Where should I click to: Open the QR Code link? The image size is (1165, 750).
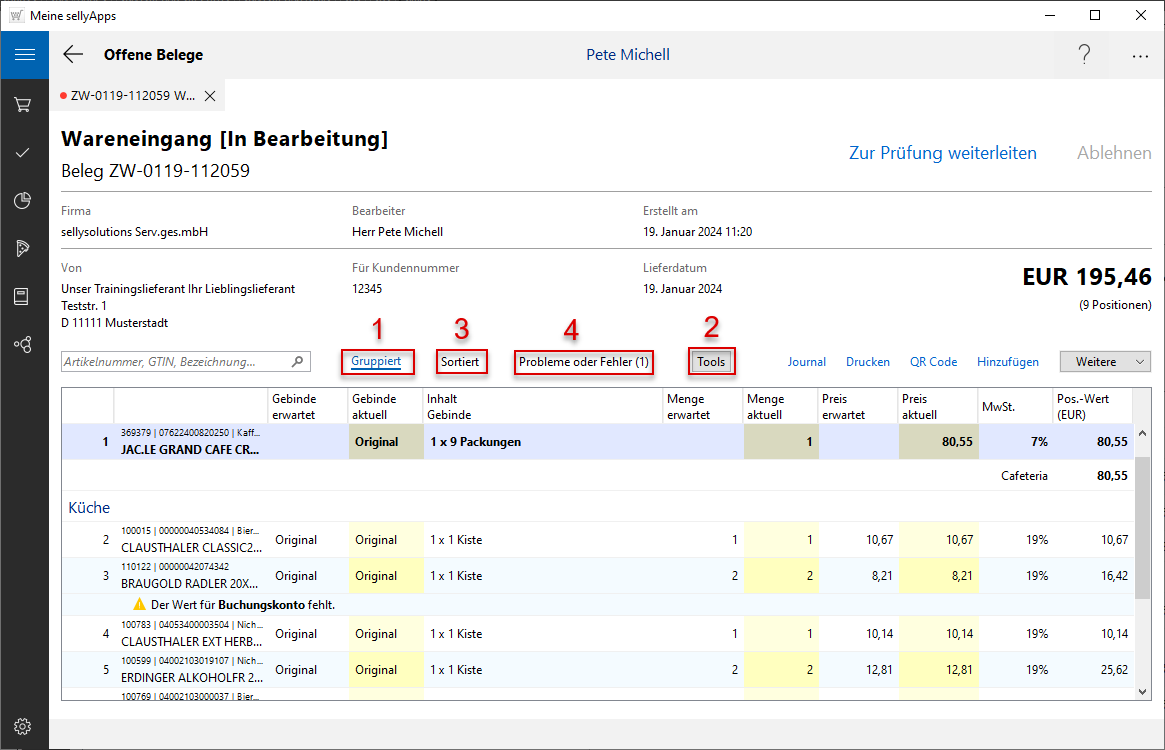click(x=932, y=362)
